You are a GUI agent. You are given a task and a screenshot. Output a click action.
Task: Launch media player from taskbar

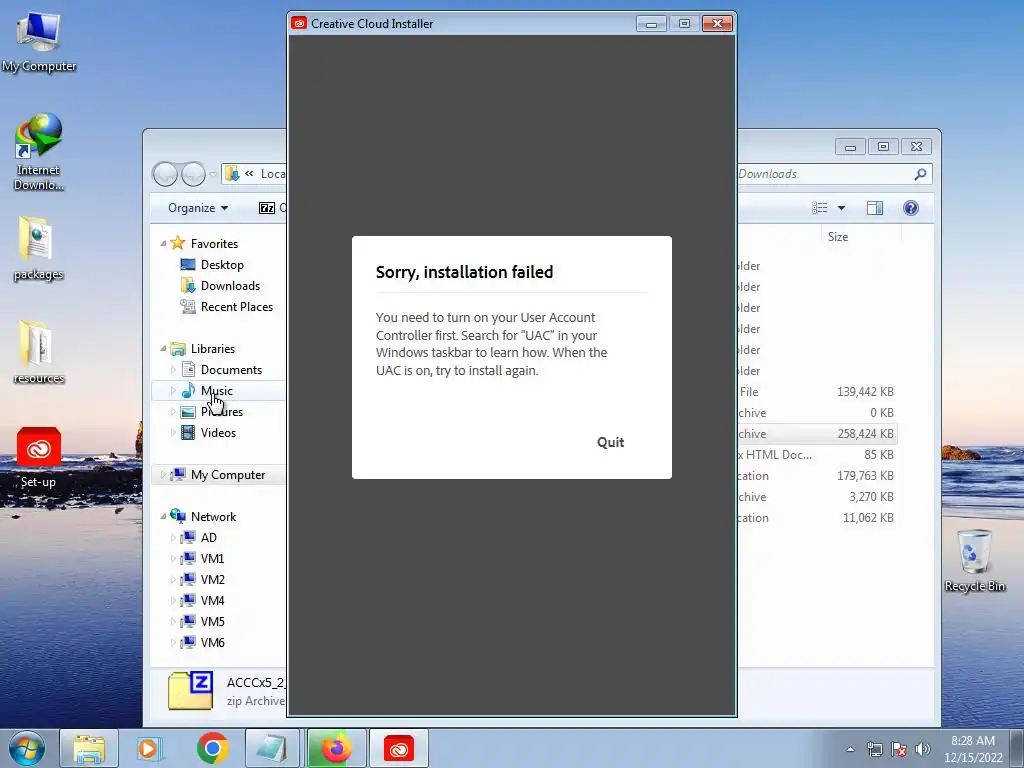(148, 748)
